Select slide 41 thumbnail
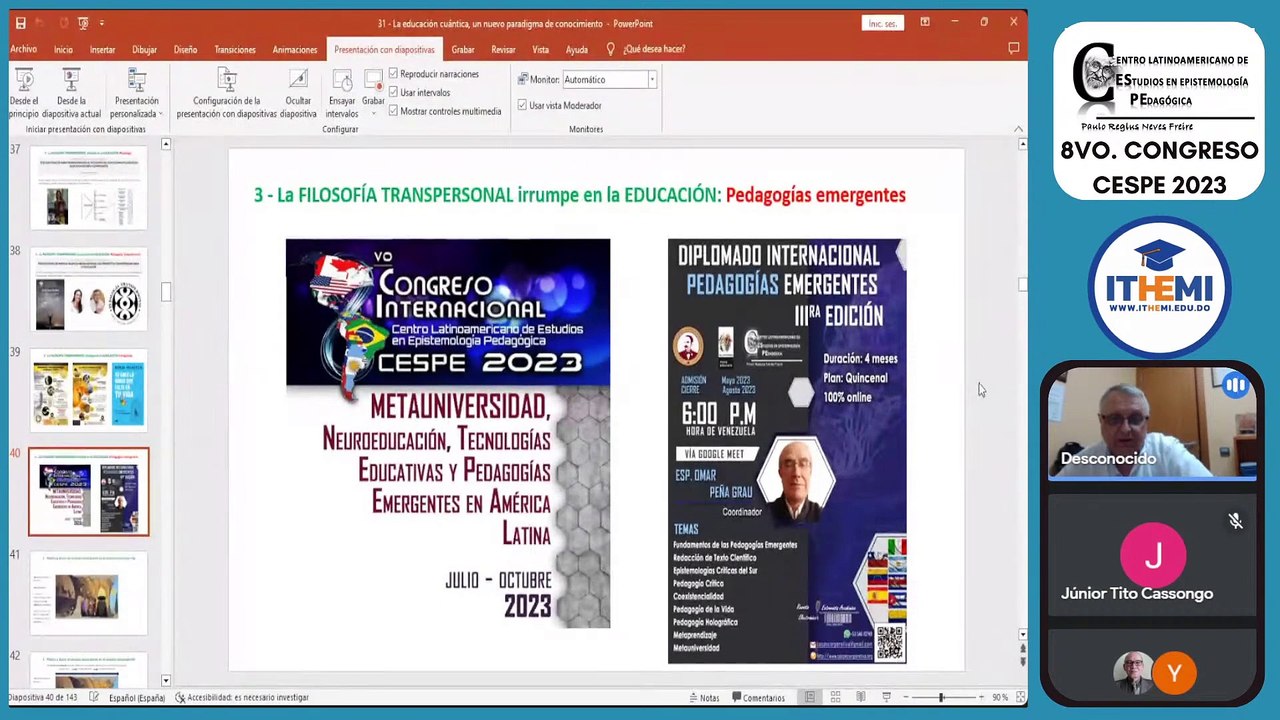 pos(88,593)
